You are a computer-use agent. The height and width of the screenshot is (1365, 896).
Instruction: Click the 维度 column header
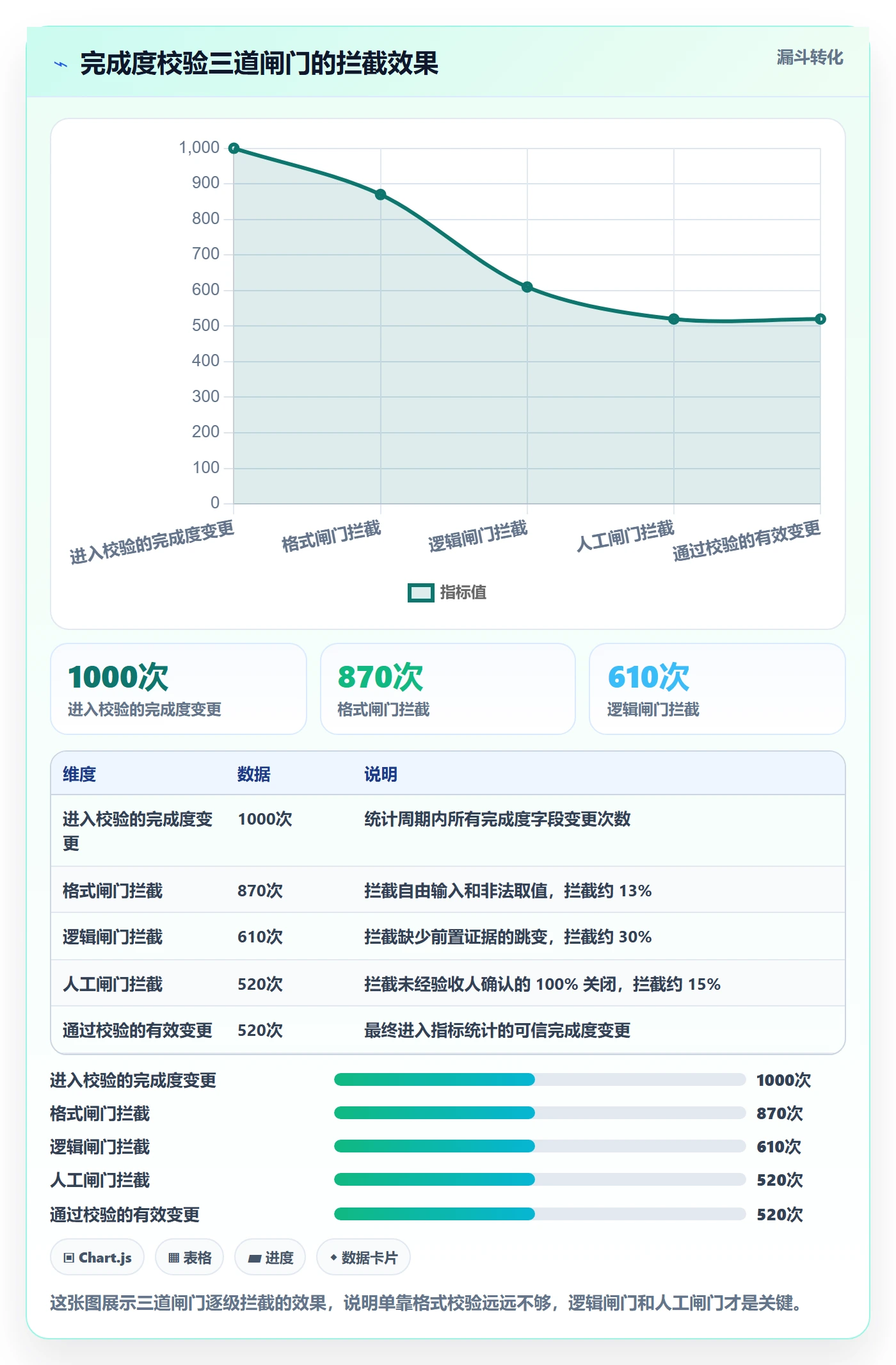(79, 774)
